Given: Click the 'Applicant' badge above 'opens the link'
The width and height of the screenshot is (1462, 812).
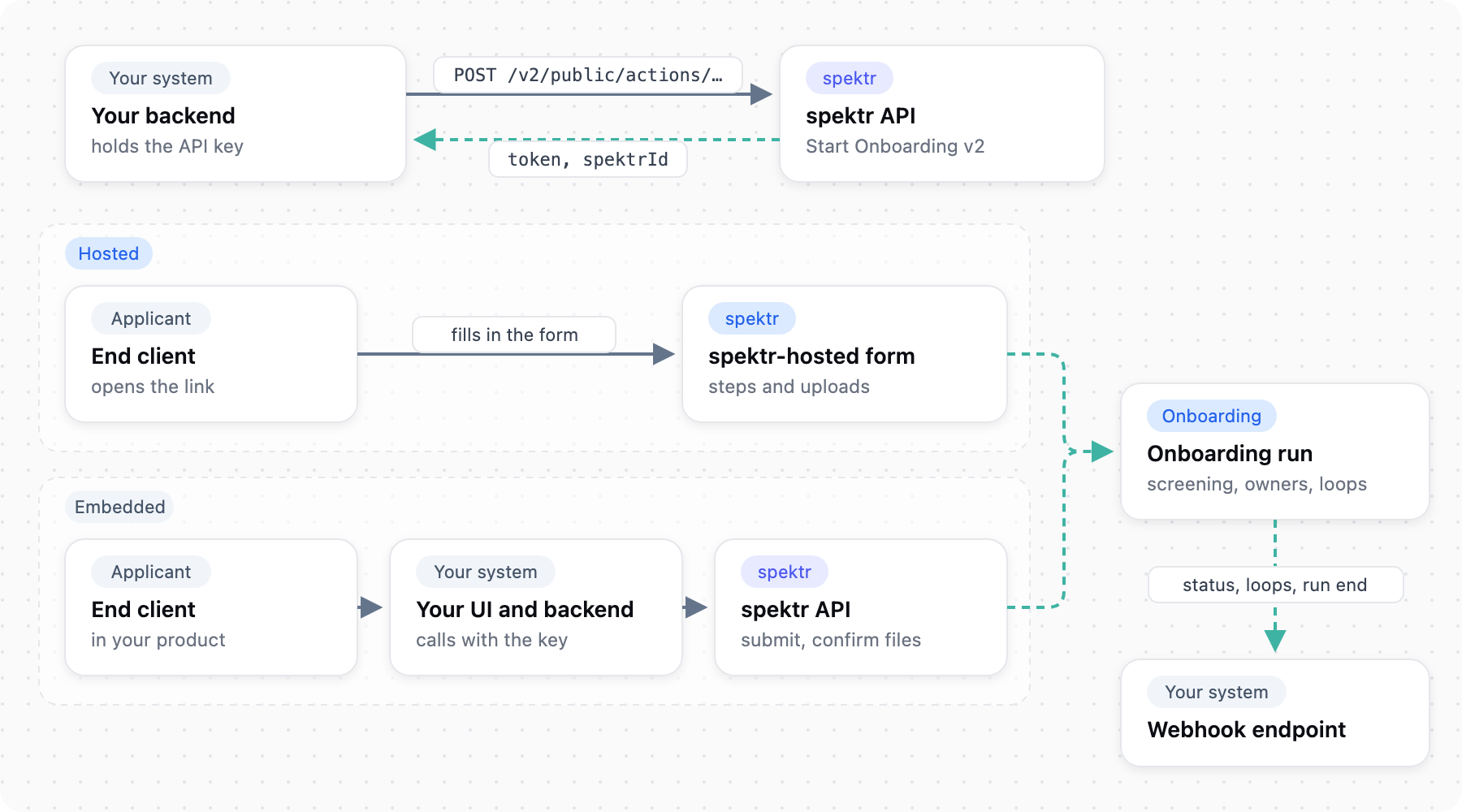Looking at the screenshot, I should pos(151,318).
